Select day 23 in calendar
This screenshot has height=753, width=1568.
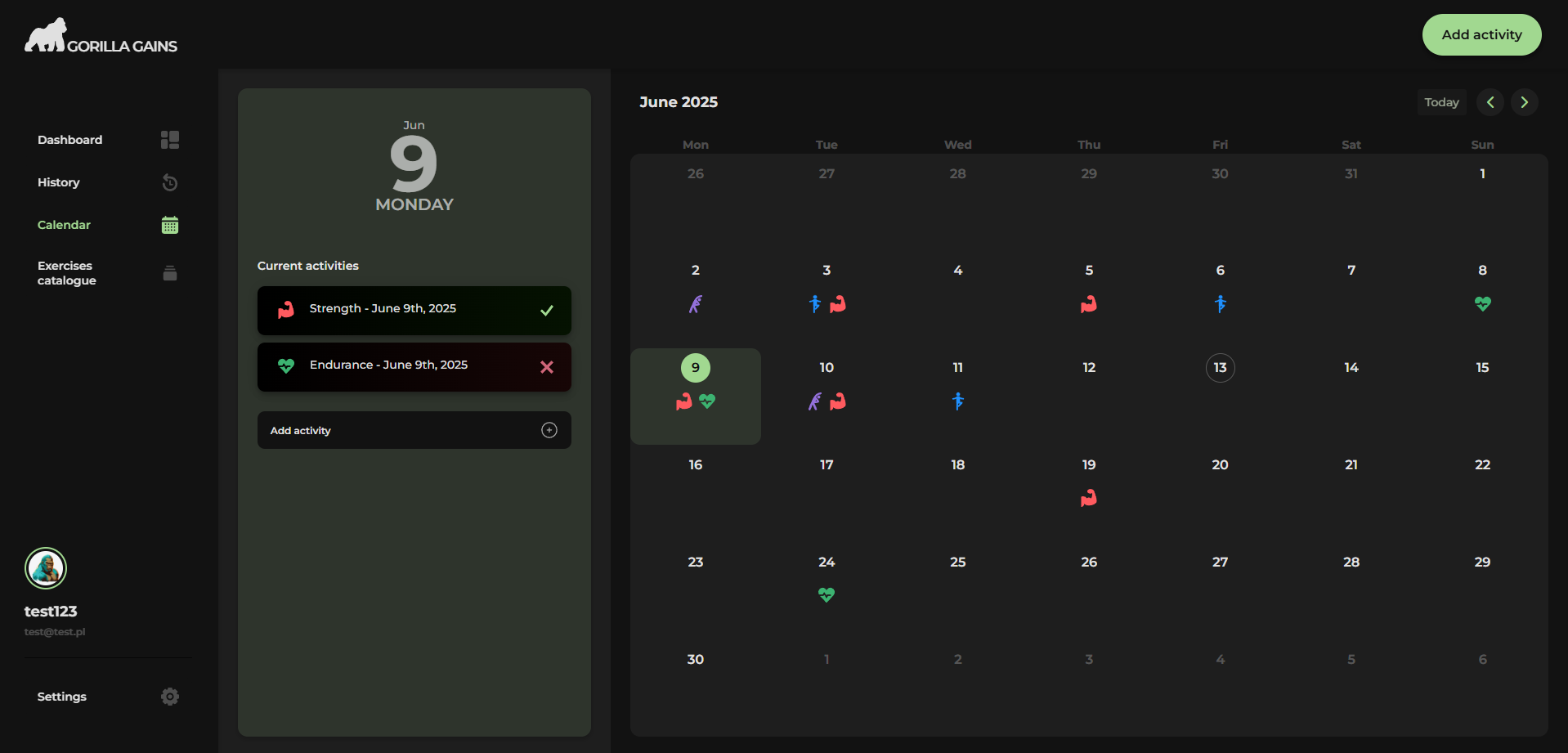point(696,563)
